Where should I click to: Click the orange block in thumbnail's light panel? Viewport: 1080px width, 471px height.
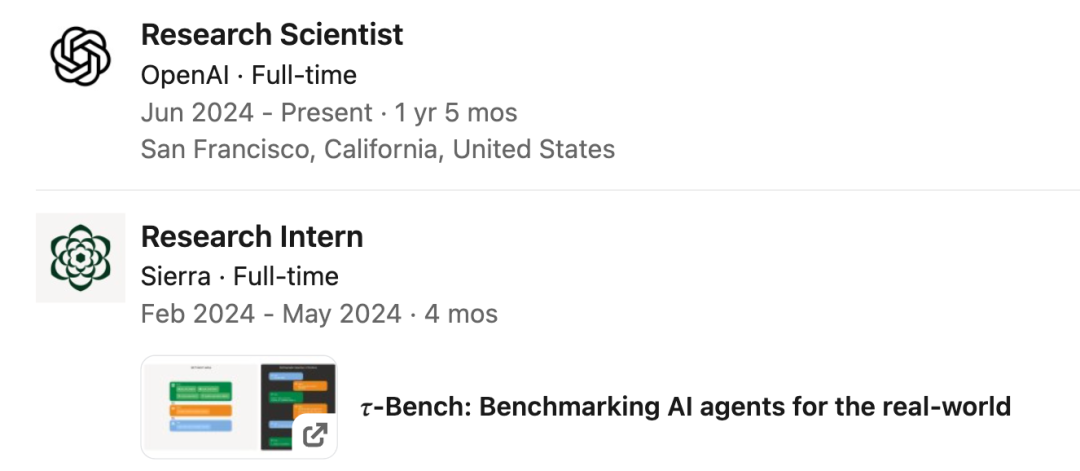201,410
